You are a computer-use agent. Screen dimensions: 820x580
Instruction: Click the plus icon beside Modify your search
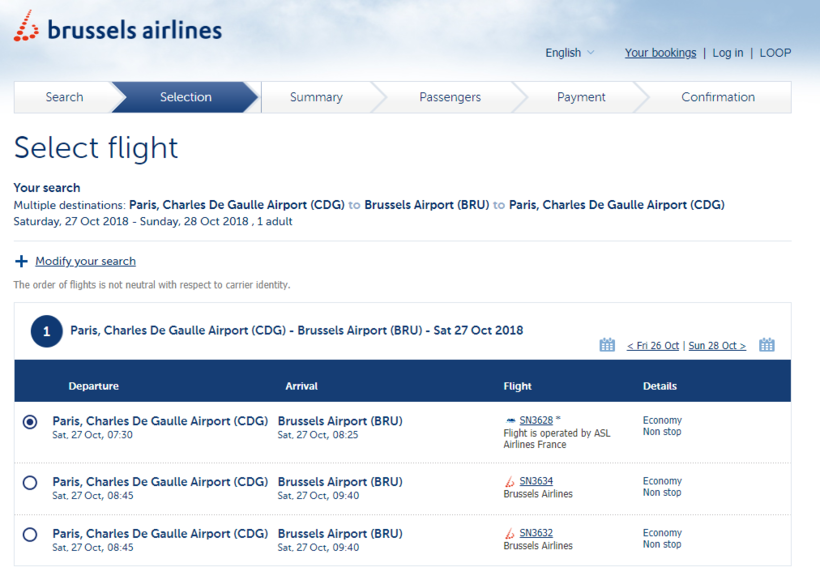click(x=21, y=261)
